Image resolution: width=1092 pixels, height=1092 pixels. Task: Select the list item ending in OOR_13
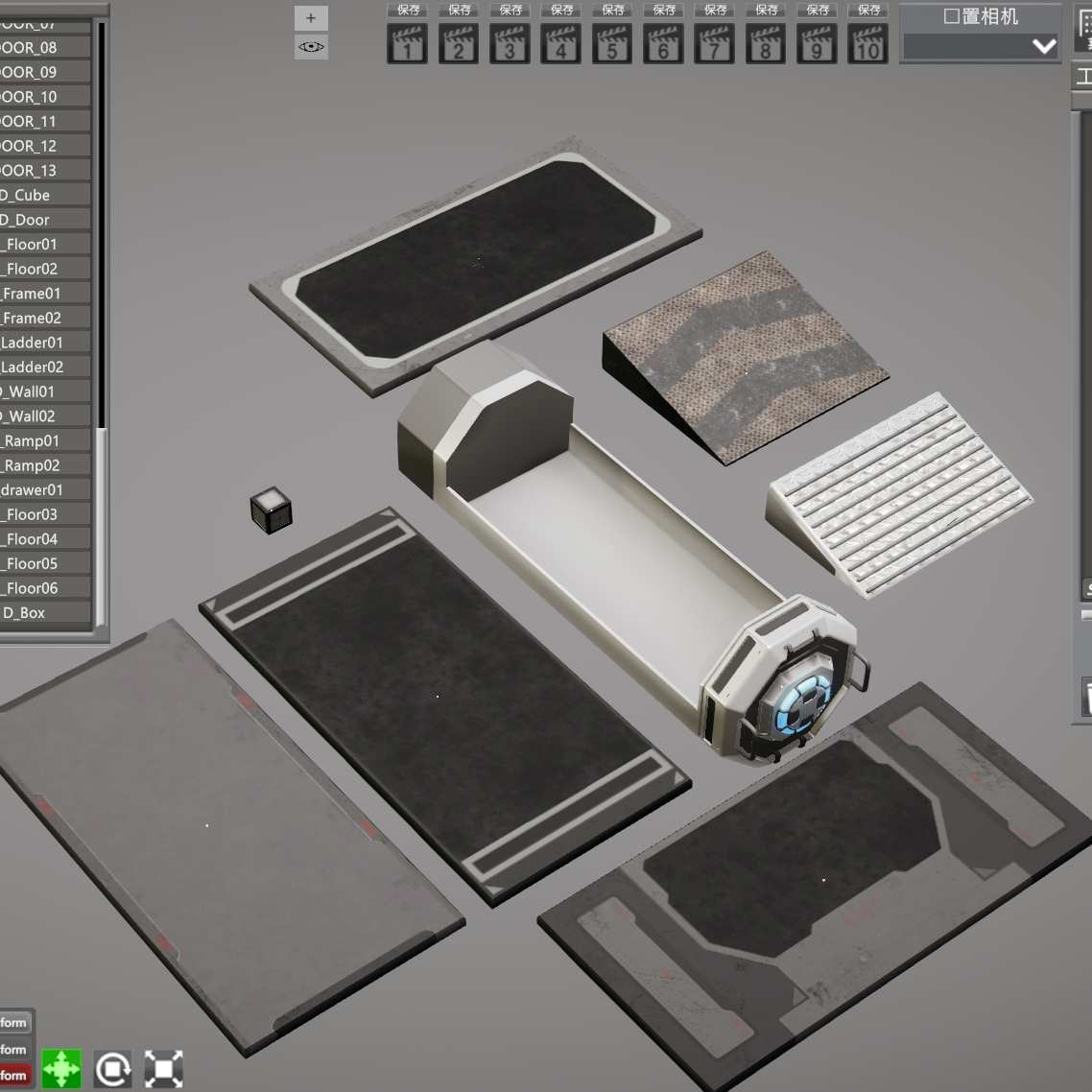click(45, 171)
